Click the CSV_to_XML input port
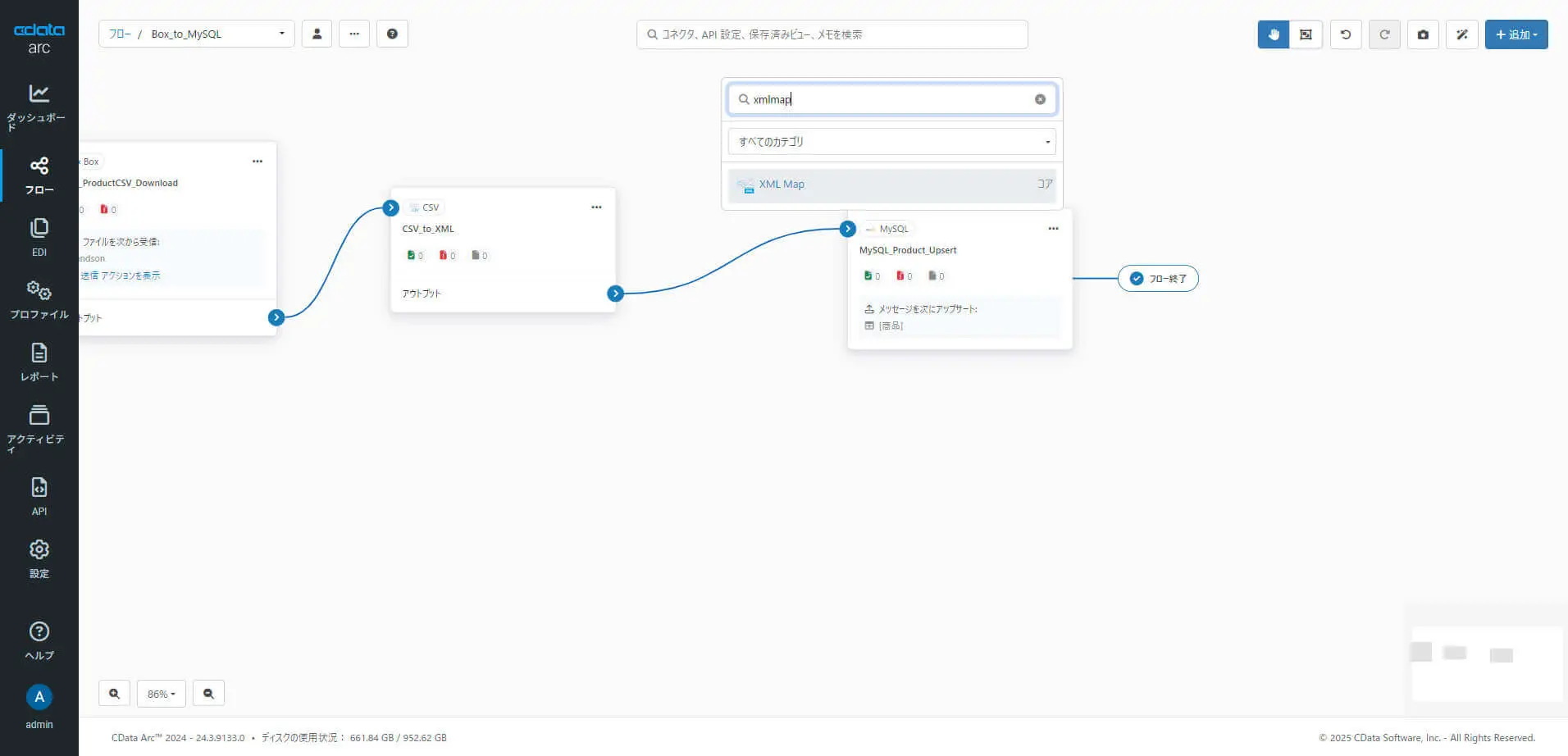 click(391, 208)
